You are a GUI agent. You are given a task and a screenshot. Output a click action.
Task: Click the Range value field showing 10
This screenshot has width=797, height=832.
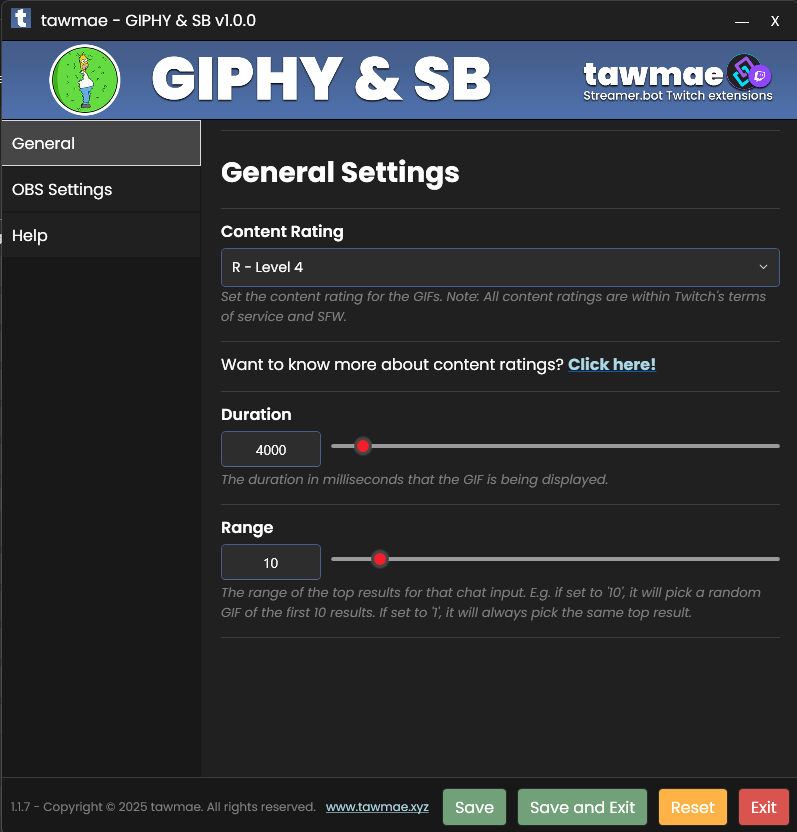pos(271,562)
